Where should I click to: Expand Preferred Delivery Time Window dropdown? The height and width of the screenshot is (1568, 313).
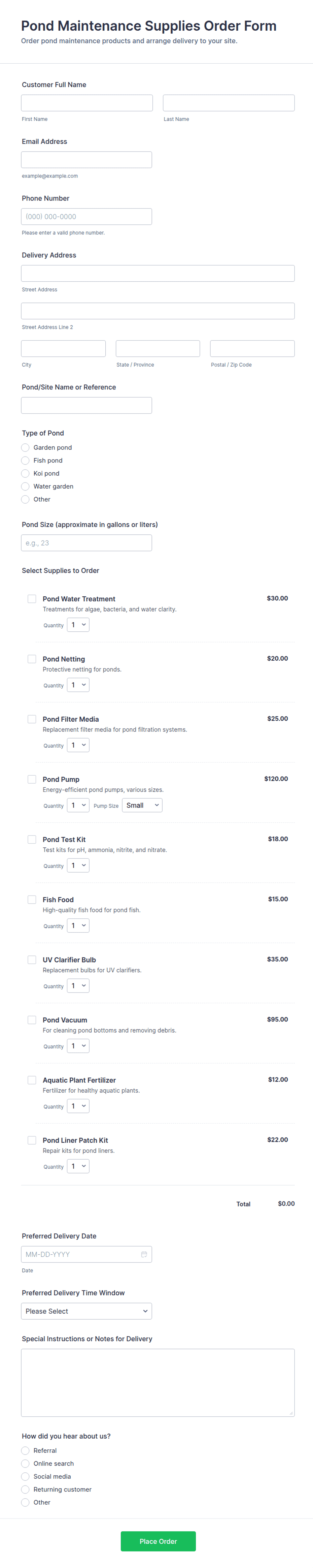[x=86, y=1311]
